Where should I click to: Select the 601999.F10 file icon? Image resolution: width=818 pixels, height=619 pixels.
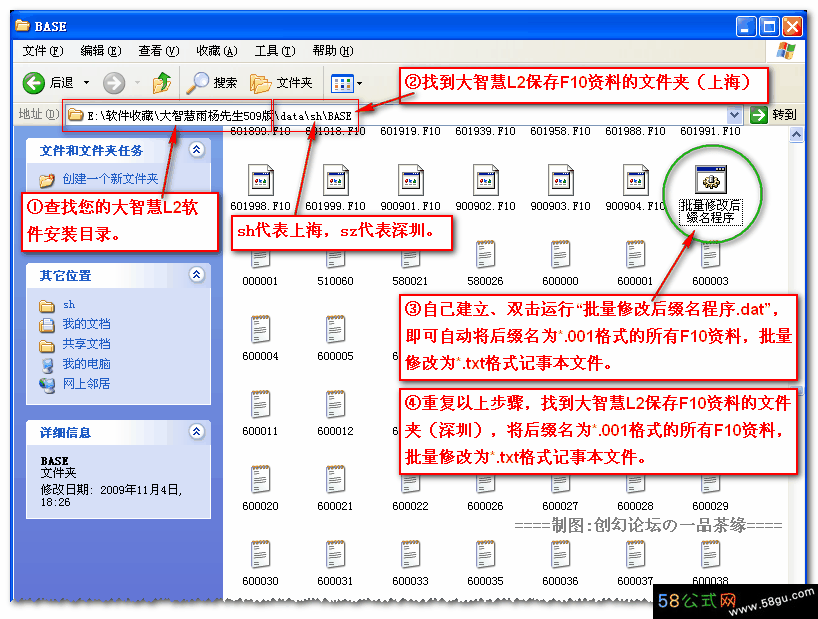pyautogui.click(x=335, y=180)
